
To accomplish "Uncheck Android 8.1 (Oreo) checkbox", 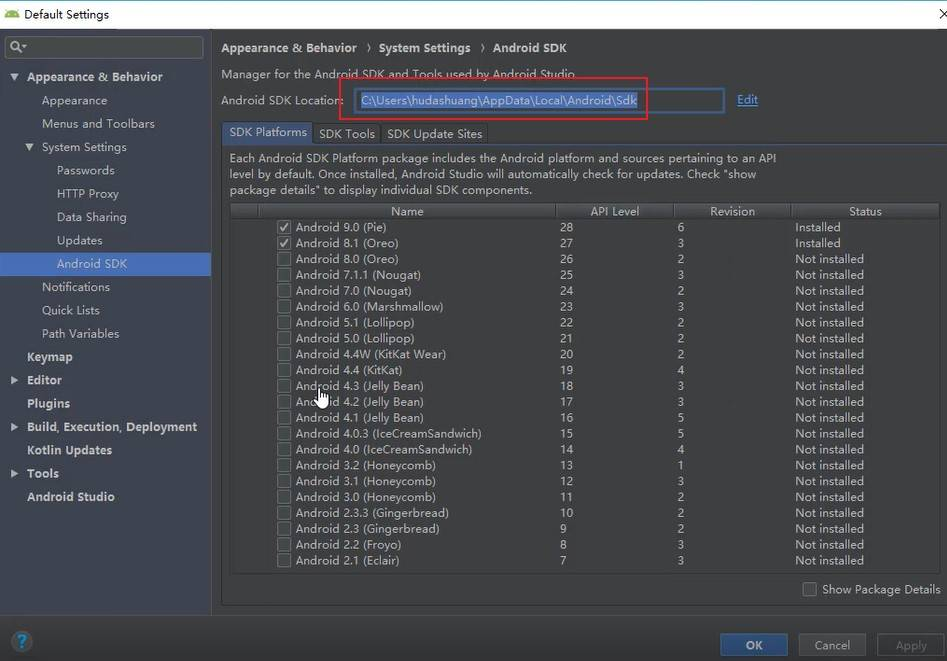I will (x=284, y=243).
